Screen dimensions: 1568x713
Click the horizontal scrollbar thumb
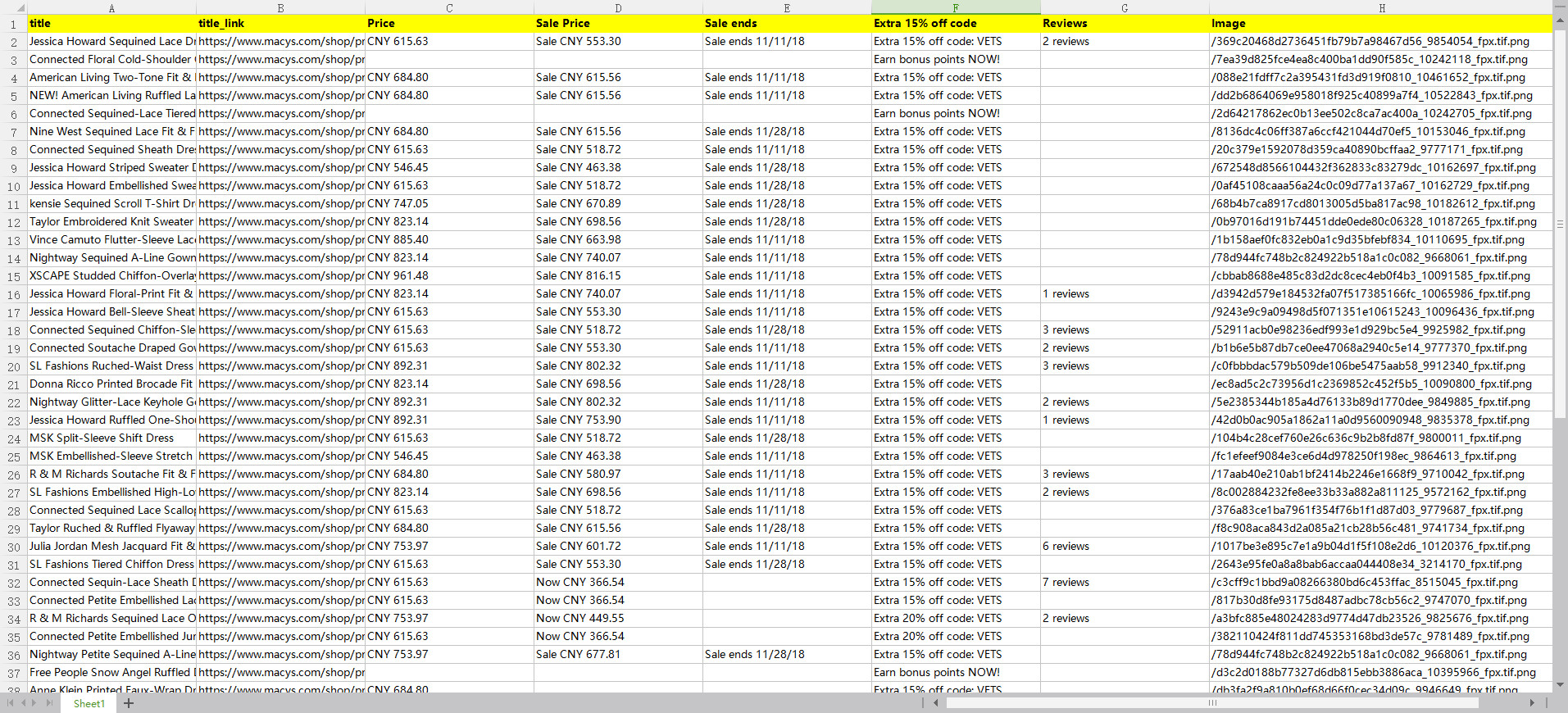click(1211, 702)
